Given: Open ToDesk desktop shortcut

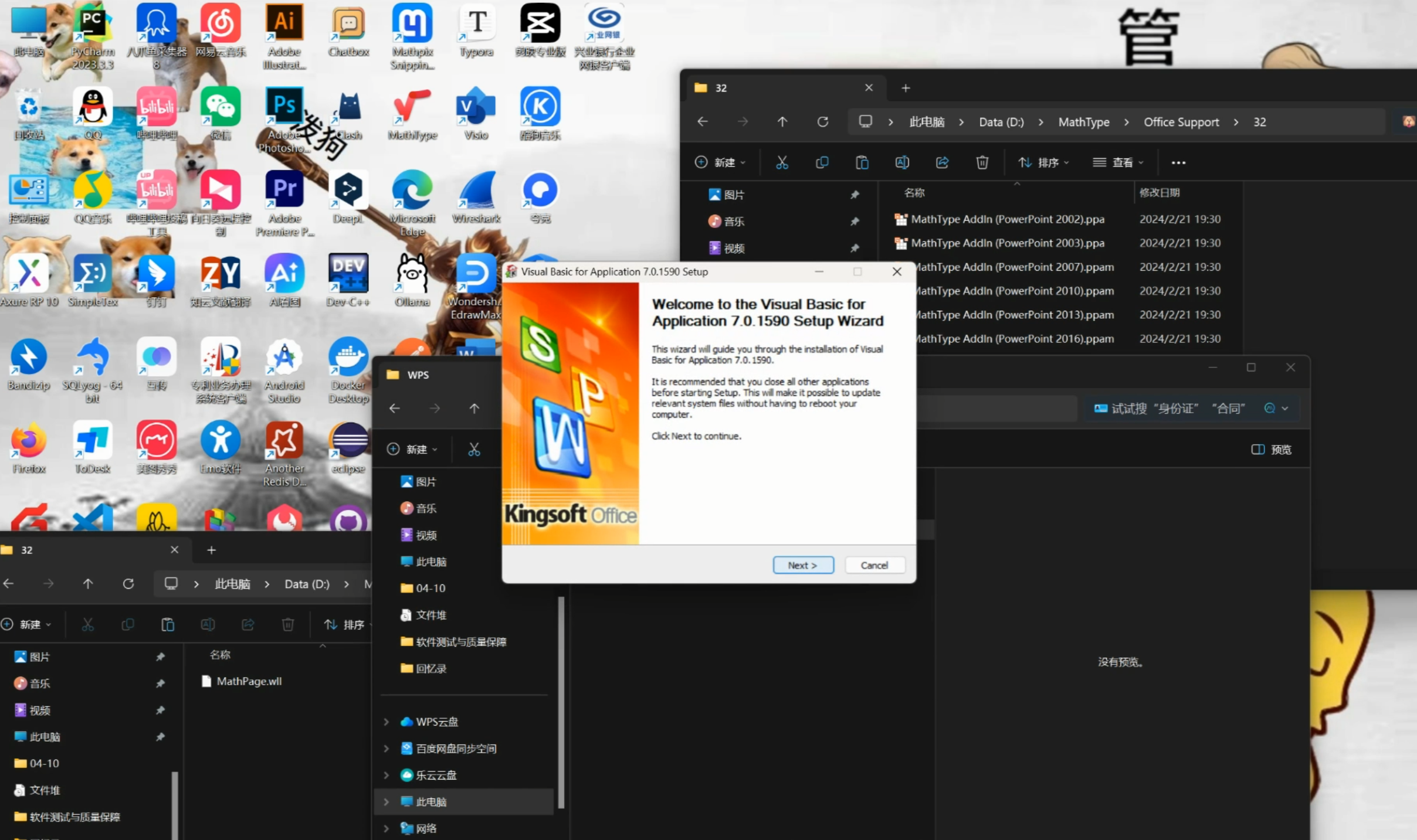Looking at the screenshot, I should [93, 447].
